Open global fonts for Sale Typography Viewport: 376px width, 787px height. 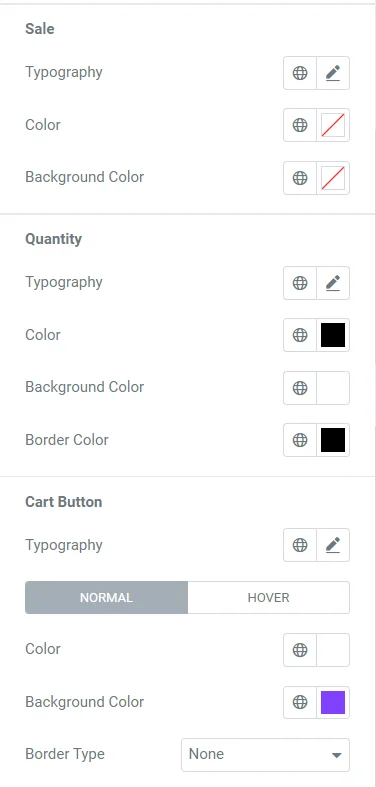[300, 73]
